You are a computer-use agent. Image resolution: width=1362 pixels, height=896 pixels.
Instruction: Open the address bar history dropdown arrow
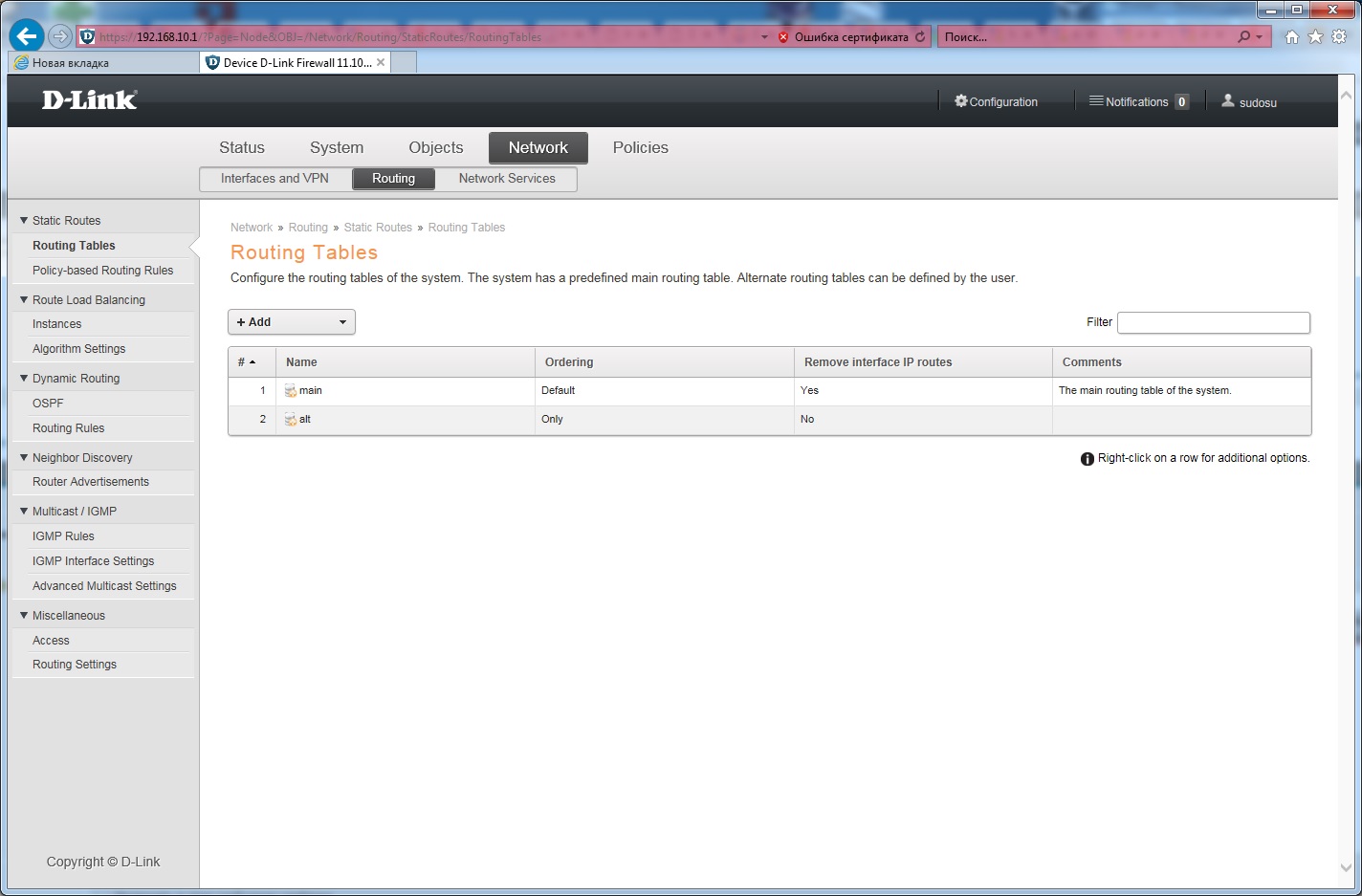click(764, 37)
